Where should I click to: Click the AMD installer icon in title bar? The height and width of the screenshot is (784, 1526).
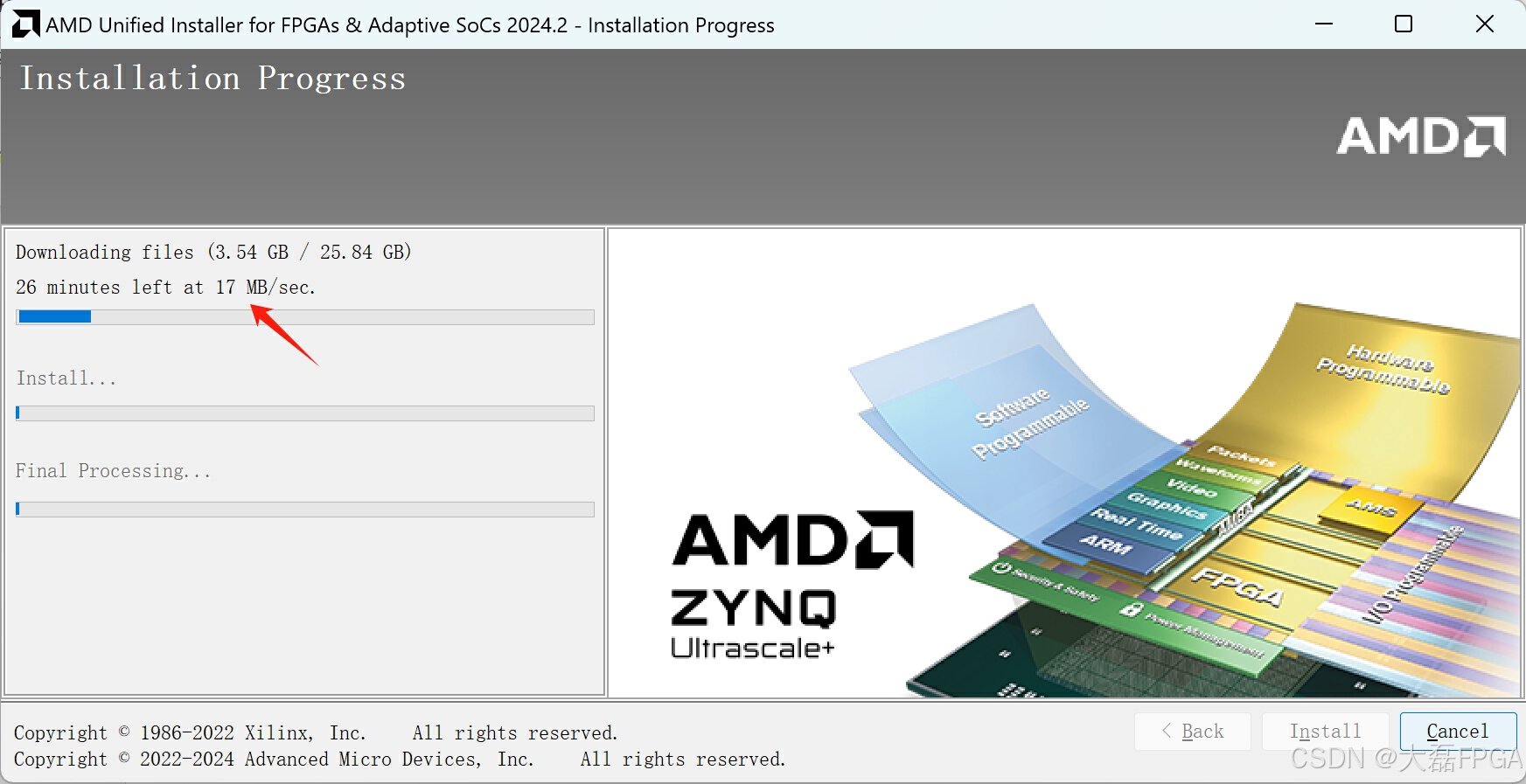[x=25, y=24]
